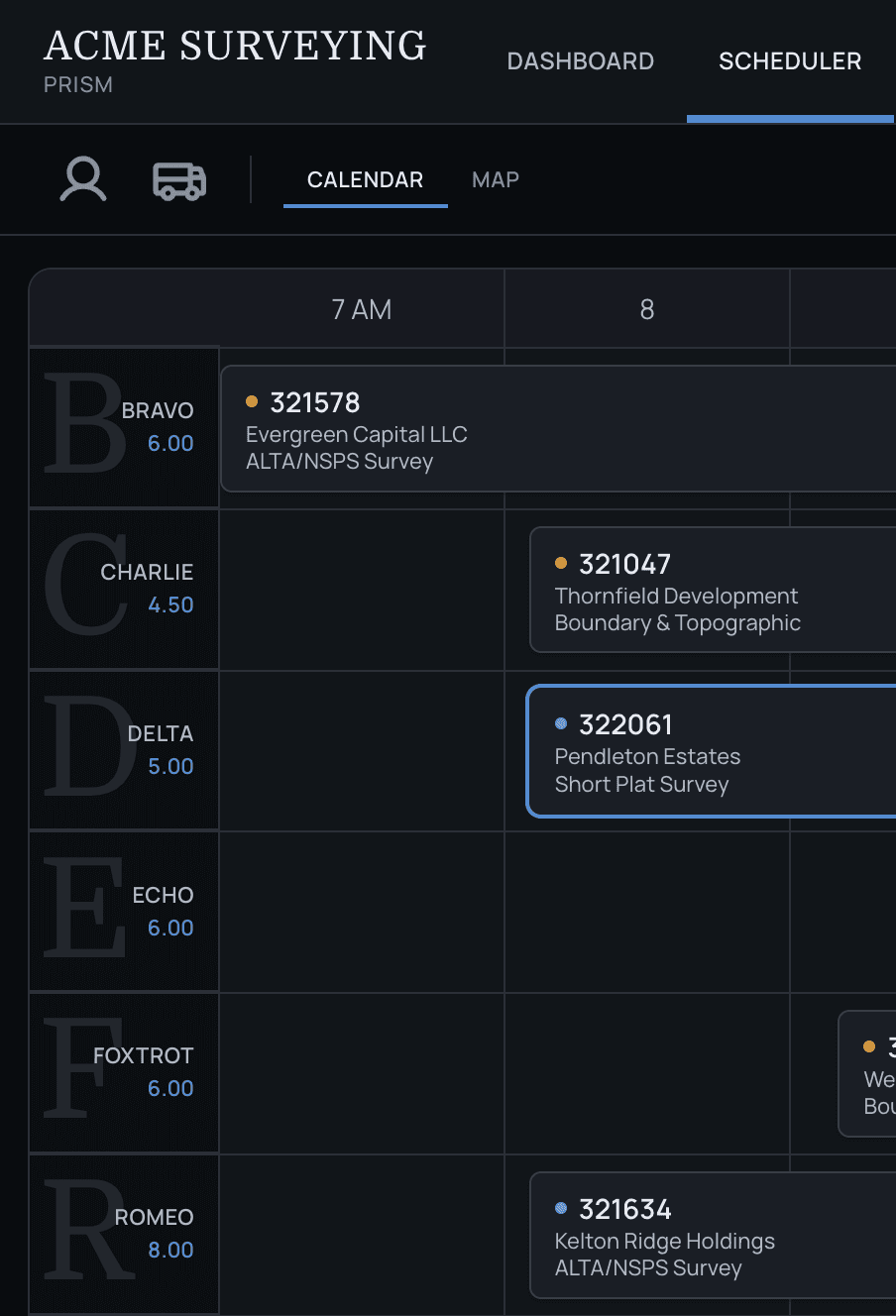Select the Pendleton Estates Short Plat Survey card

(712, 751)
